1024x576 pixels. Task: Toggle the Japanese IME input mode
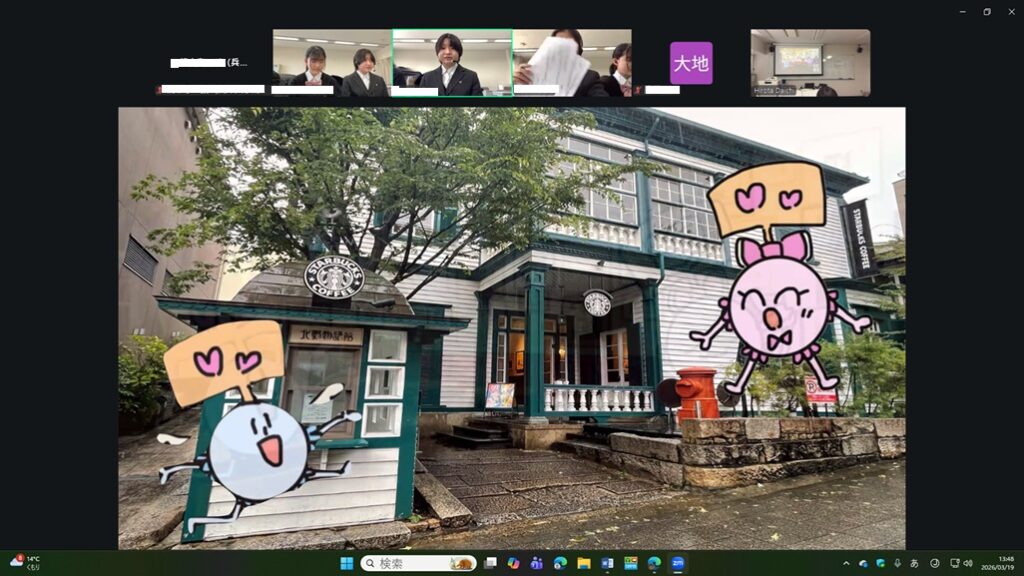coord(914,563)
